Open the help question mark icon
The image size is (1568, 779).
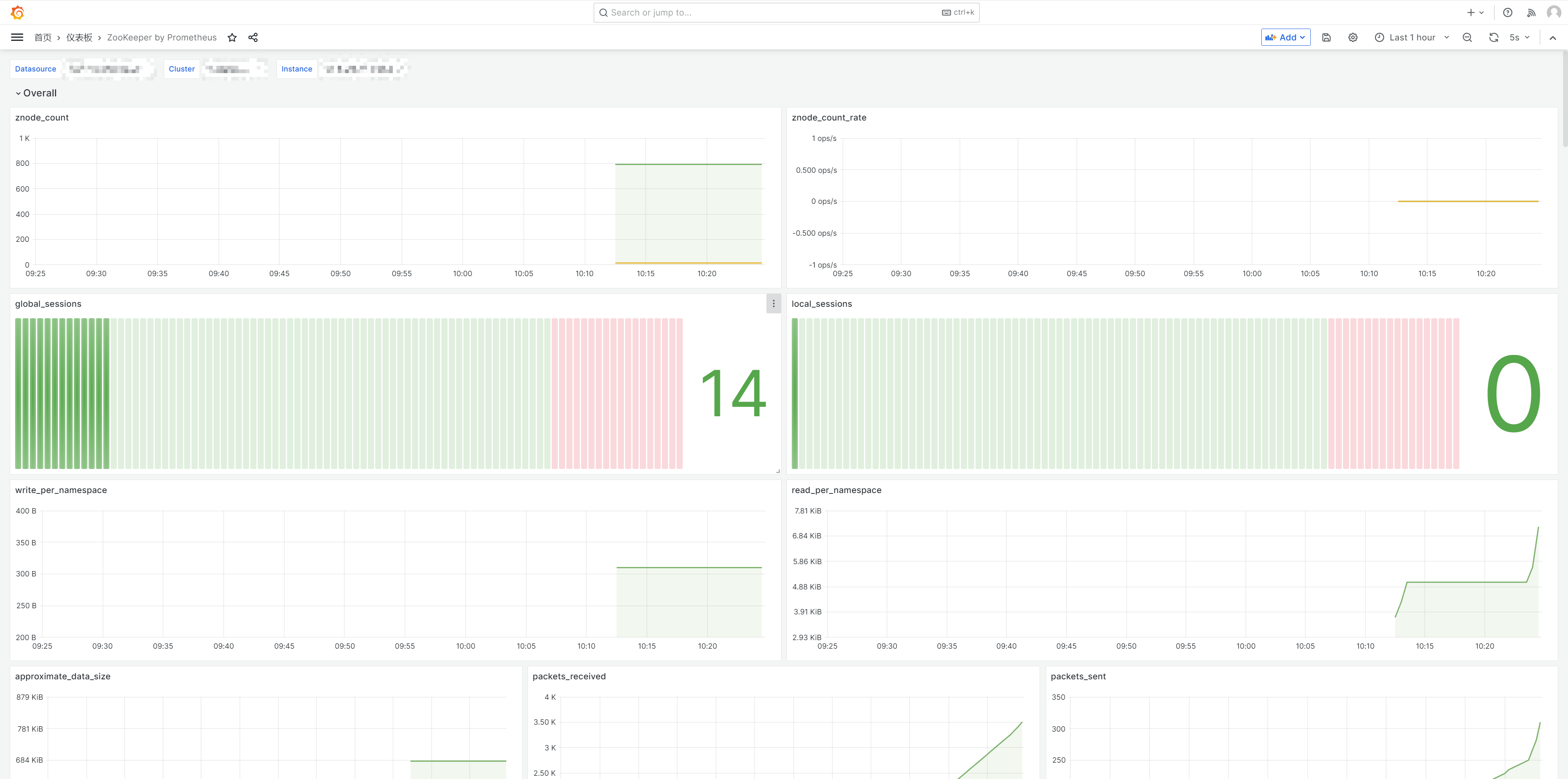(x=1507, y=12)
